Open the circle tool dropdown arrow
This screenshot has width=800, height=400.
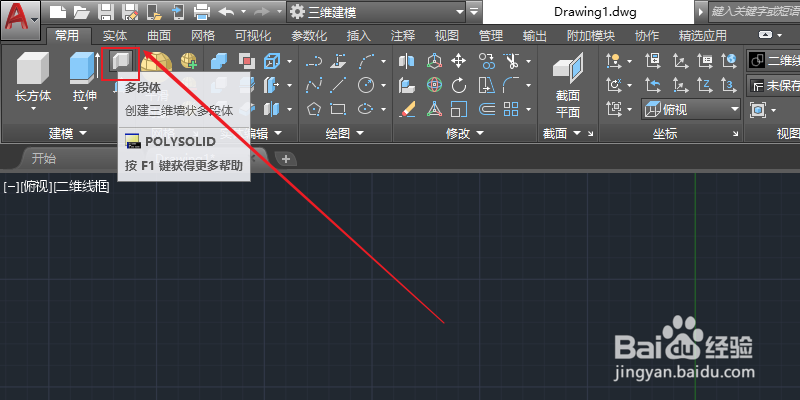pyautogui.click(x=384, y=85)
